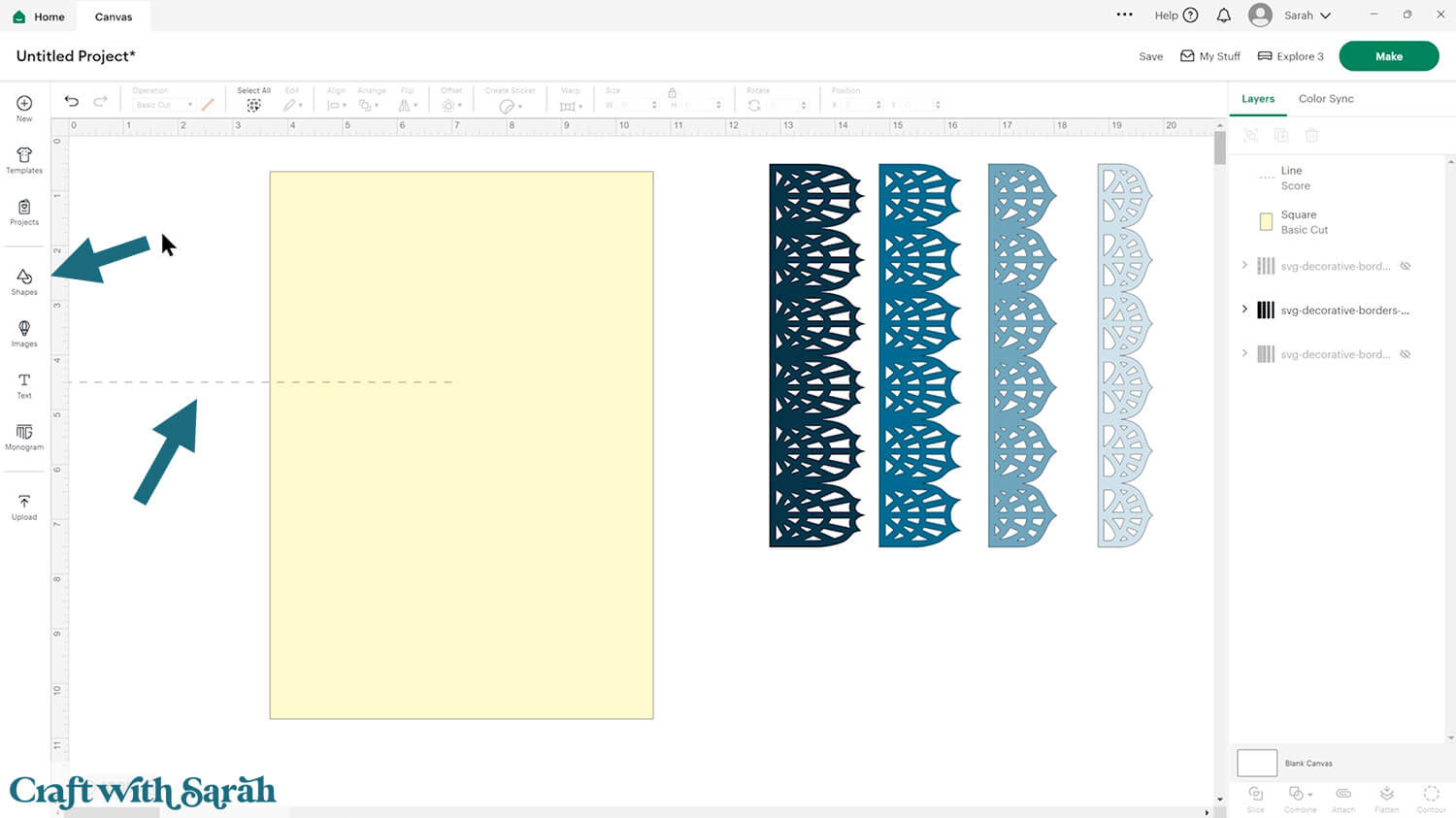Image resolution: width=1456 pixels, height=818 pixels.
Task: Click the Group icon in Layers panel
Action: click(x=1251, y=136)
